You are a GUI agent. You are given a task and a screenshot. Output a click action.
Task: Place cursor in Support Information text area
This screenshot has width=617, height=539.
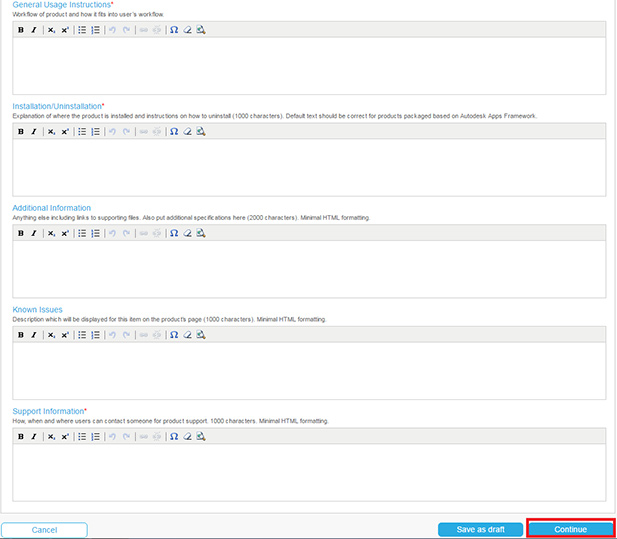click(x=309, y=472)
